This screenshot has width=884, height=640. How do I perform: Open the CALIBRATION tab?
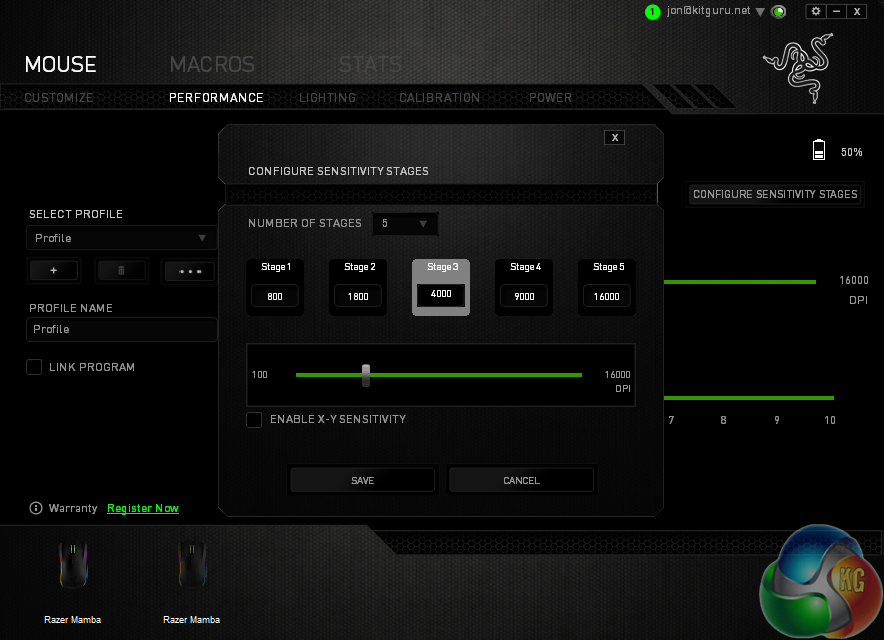[439, 98]
